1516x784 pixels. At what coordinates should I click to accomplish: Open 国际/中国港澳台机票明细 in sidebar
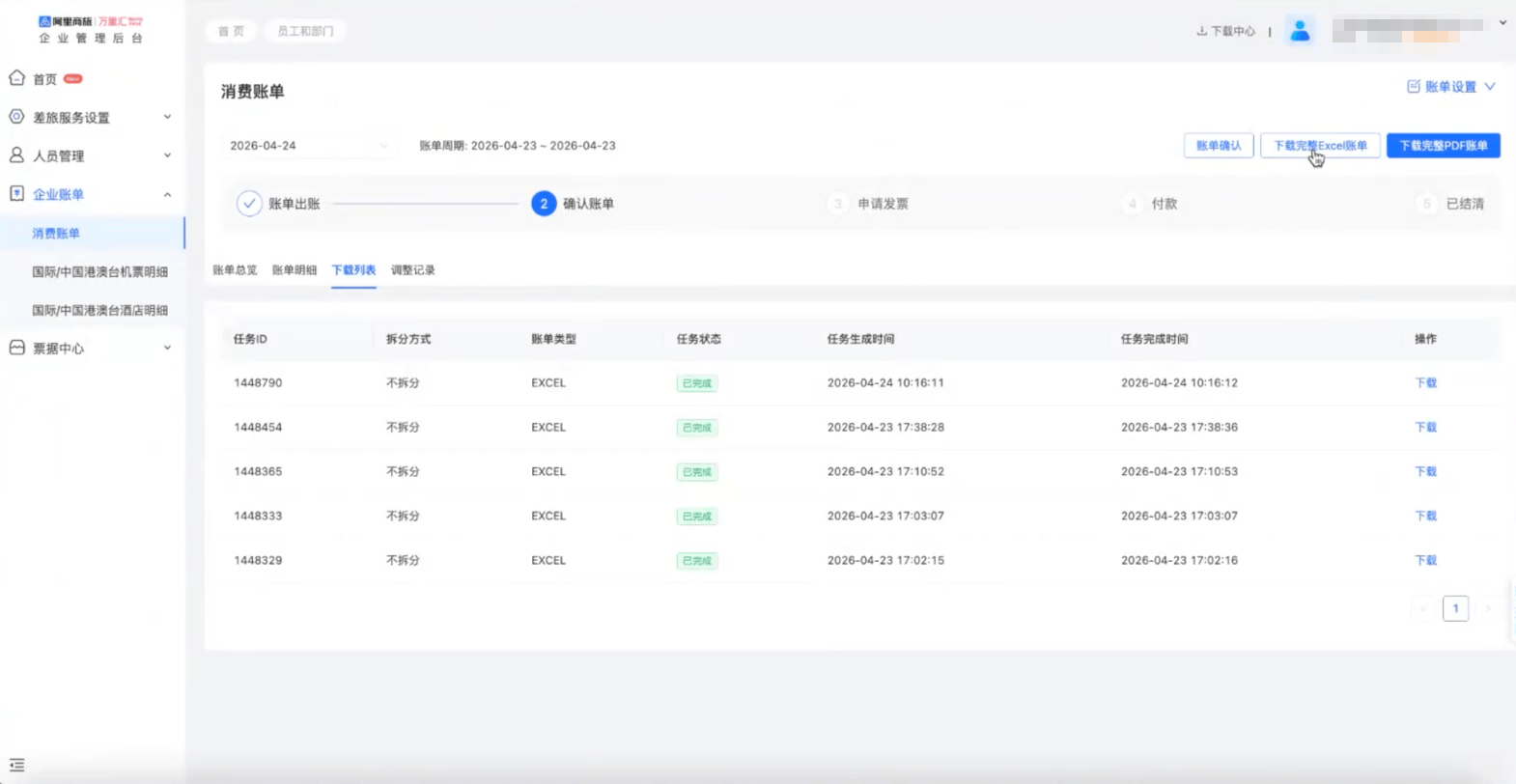coord(99,271)
